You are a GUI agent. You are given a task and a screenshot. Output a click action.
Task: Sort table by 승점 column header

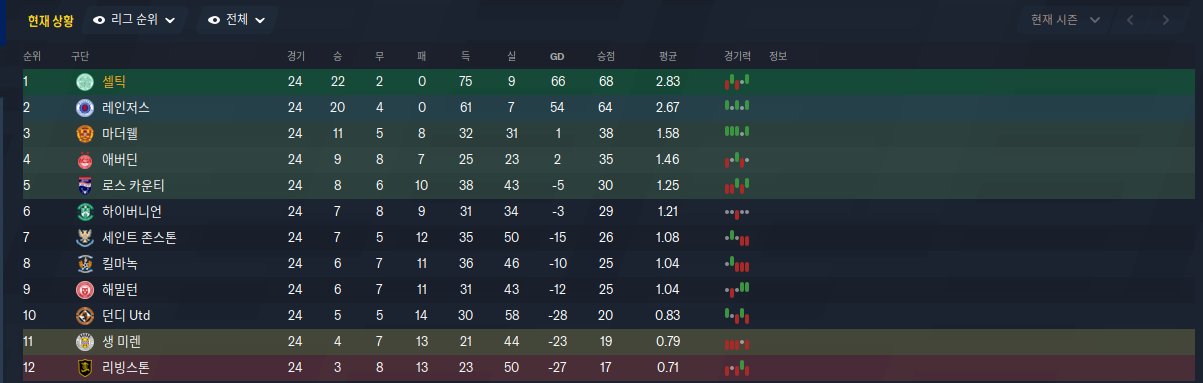[606, 55]
